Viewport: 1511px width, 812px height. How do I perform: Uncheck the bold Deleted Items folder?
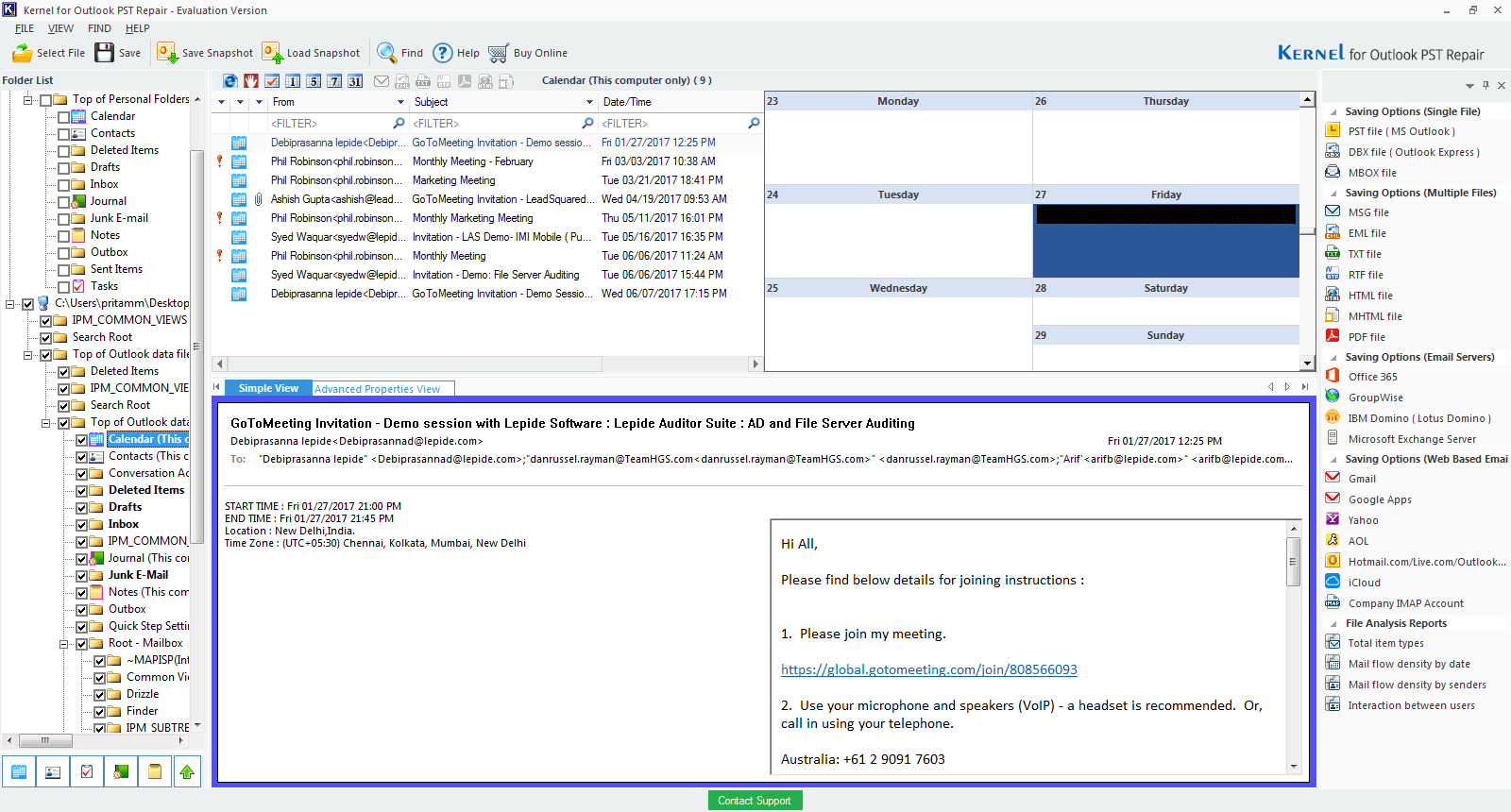tap(81, 491)
